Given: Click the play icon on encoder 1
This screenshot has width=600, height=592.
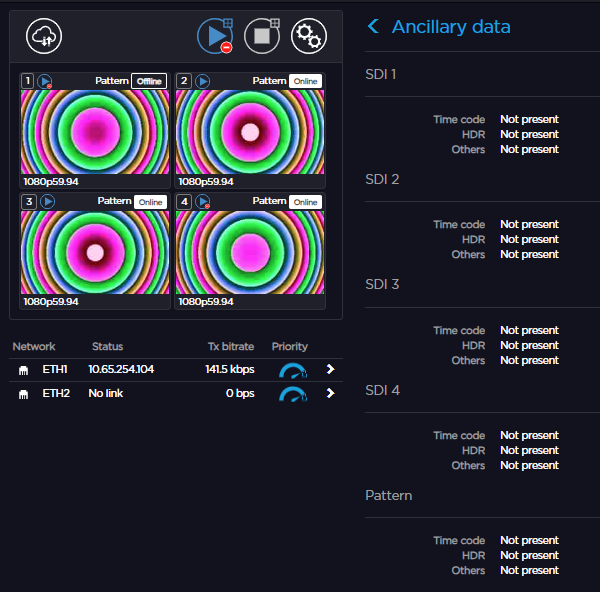Looking at the screenshot, I should click(46, 81).
